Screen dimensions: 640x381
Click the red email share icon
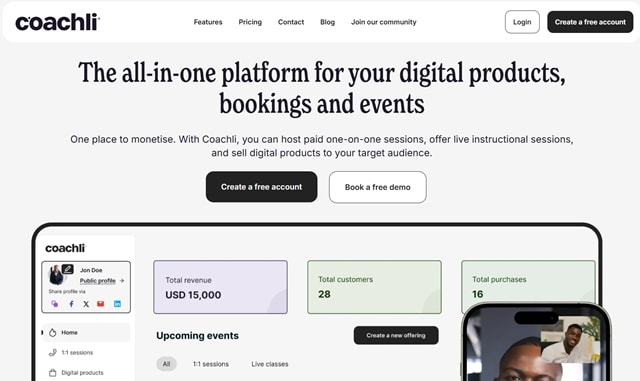100,303
